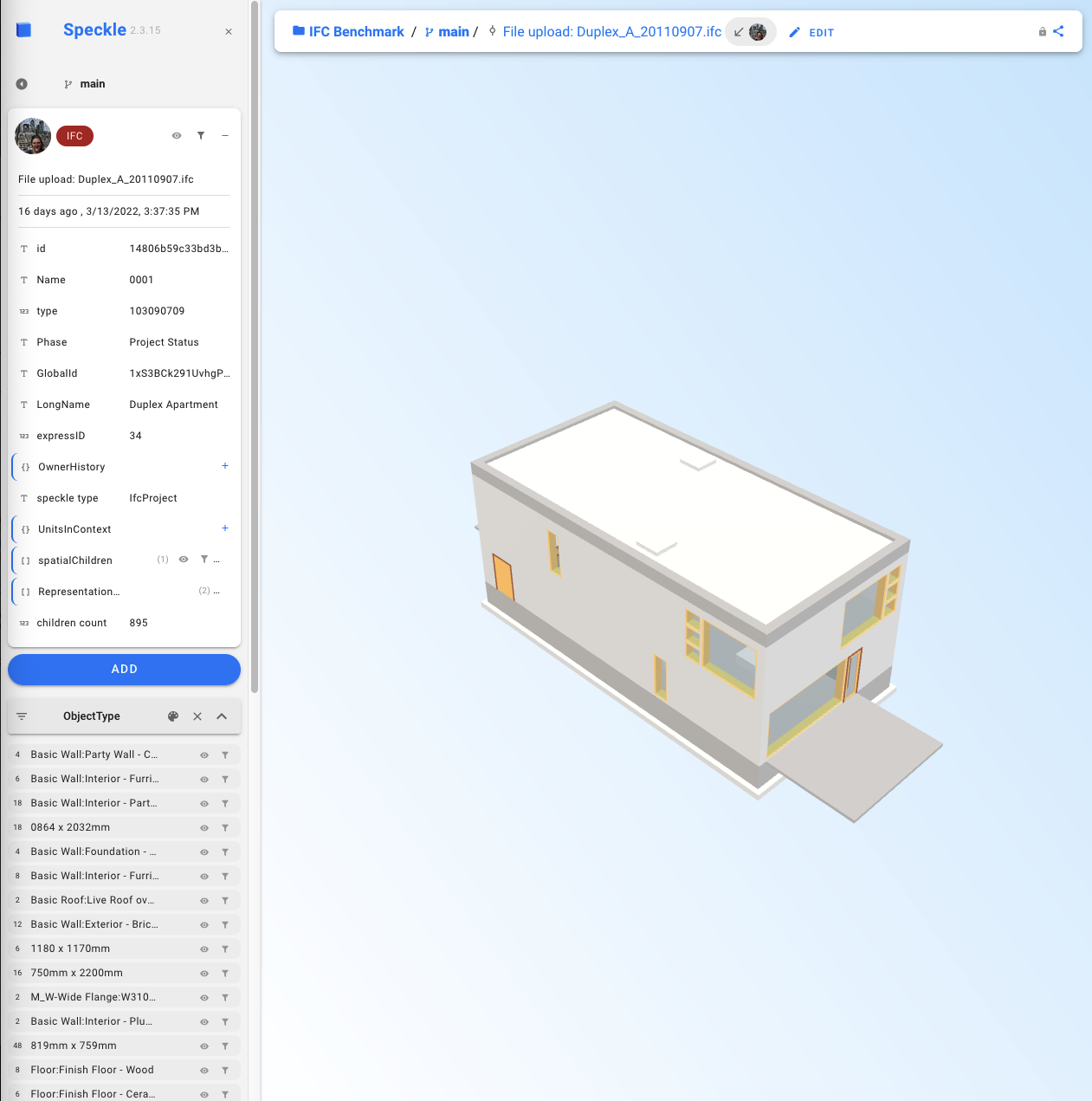
Task: Click EDIT in the top toolbar
Action: coord(811,32)
